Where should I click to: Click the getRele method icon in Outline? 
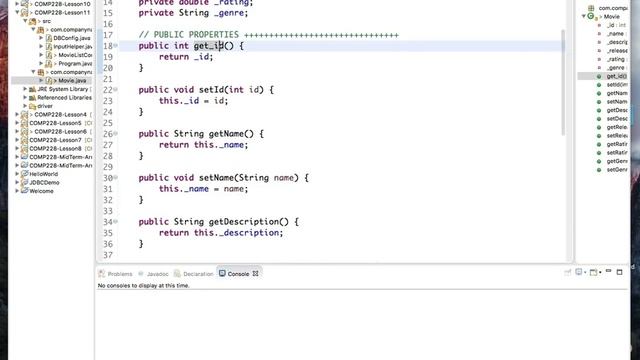599,127
